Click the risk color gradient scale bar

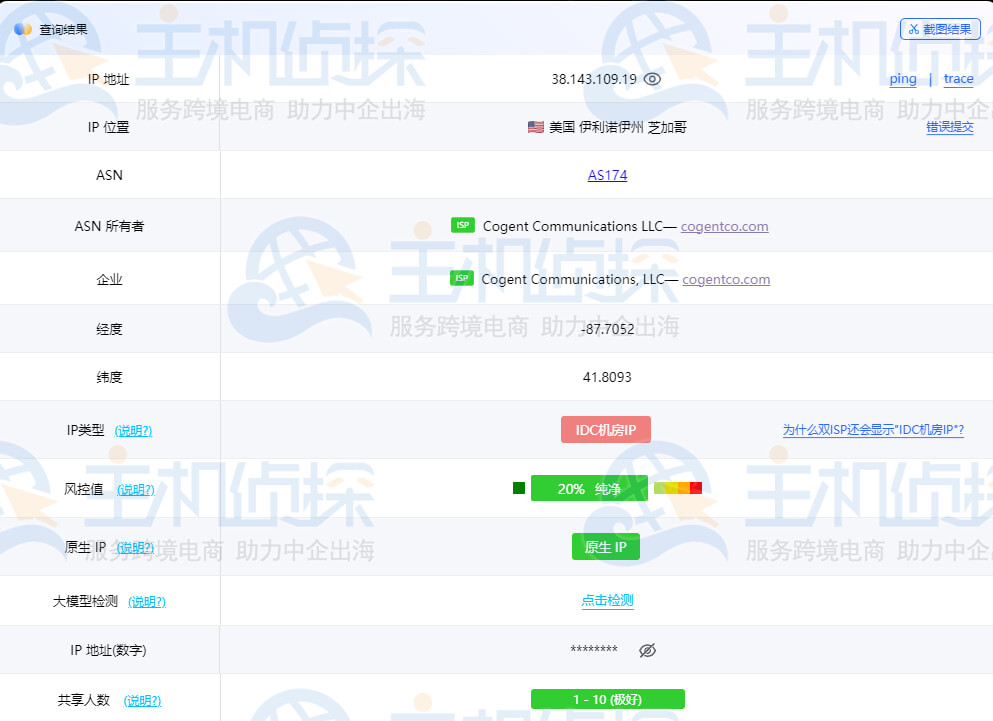click(x=679, y=487)
